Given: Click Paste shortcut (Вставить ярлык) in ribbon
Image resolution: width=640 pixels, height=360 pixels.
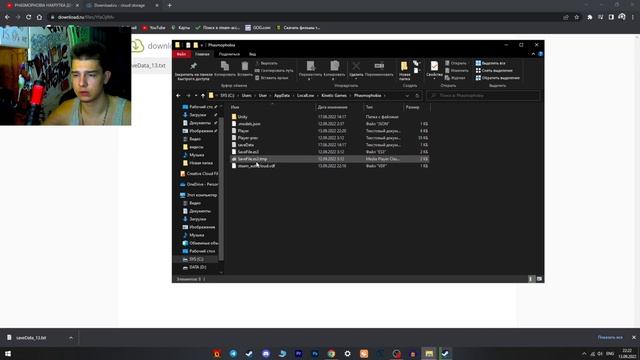Looking at the screenshot, I should [x=272, y=78].
